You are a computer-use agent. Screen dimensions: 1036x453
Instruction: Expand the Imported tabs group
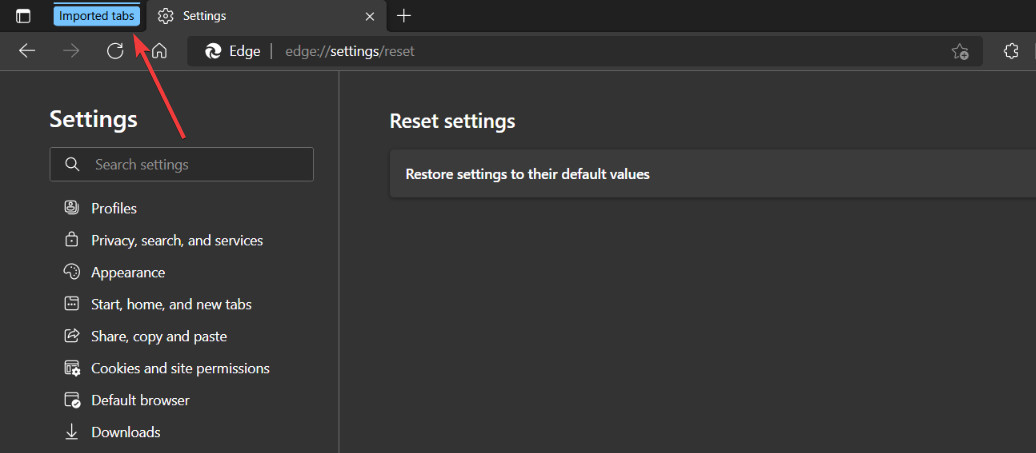tap(96, 16)
